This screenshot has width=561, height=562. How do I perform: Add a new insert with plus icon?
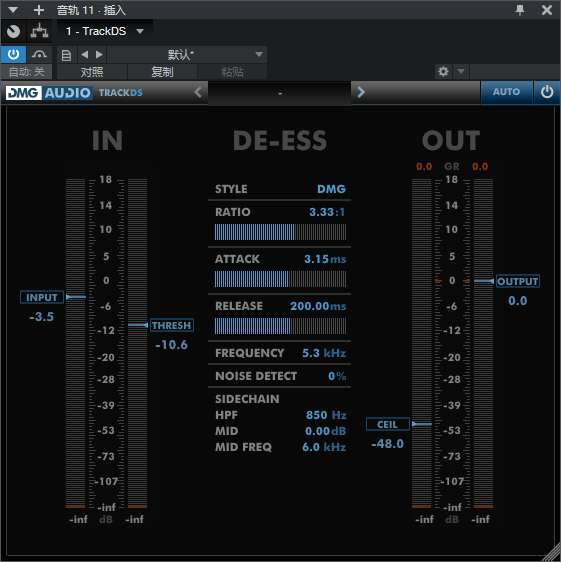click(39, 10)
